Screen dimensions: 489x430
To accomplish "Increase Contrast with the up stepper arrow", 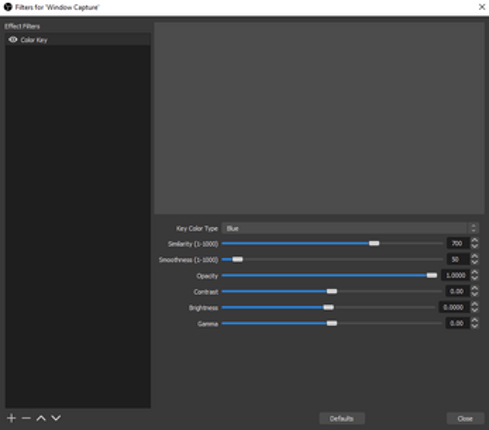I will coord(475,288).
